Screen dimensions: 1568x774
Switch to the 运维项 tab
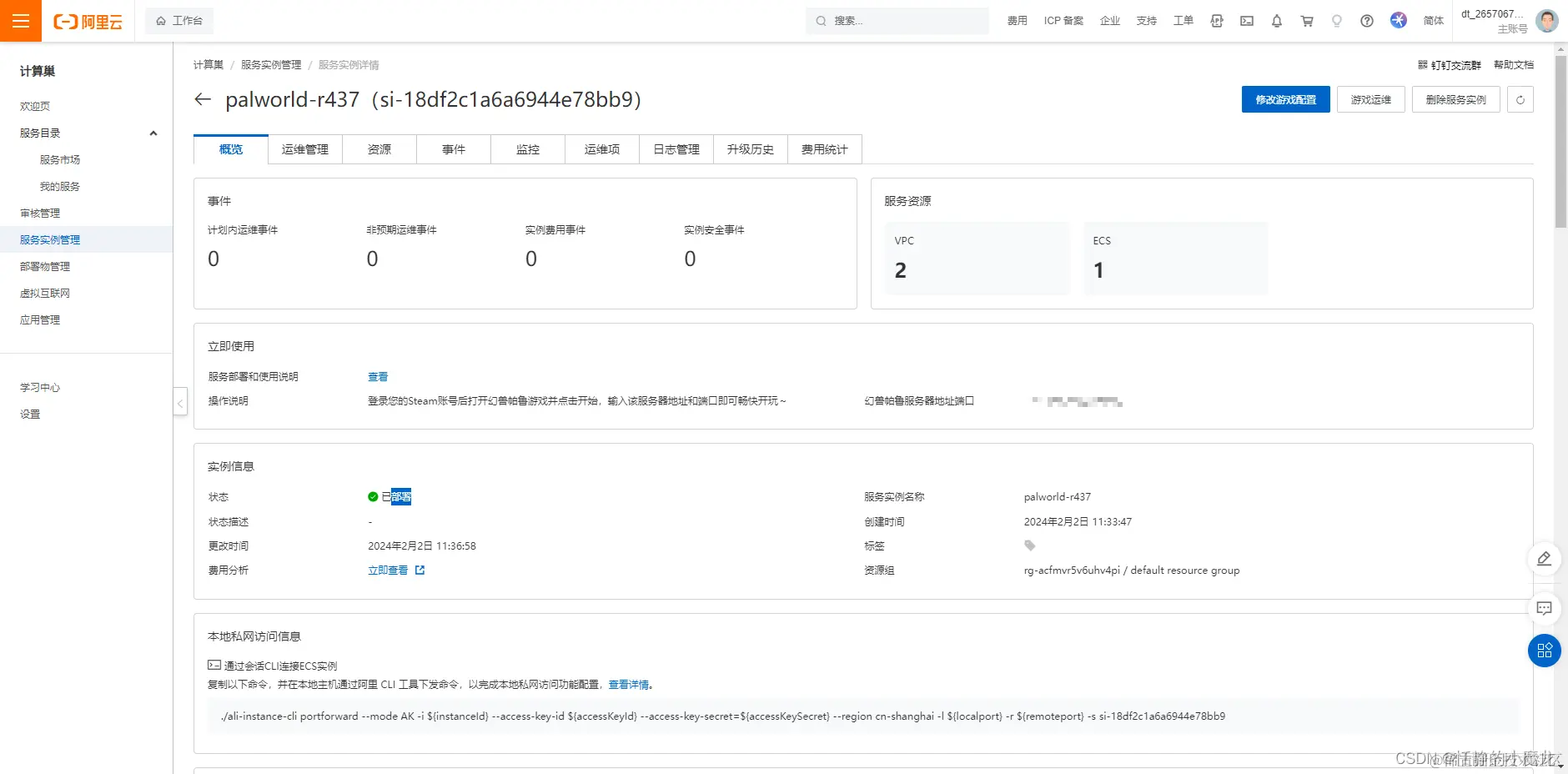pos(602,149)
